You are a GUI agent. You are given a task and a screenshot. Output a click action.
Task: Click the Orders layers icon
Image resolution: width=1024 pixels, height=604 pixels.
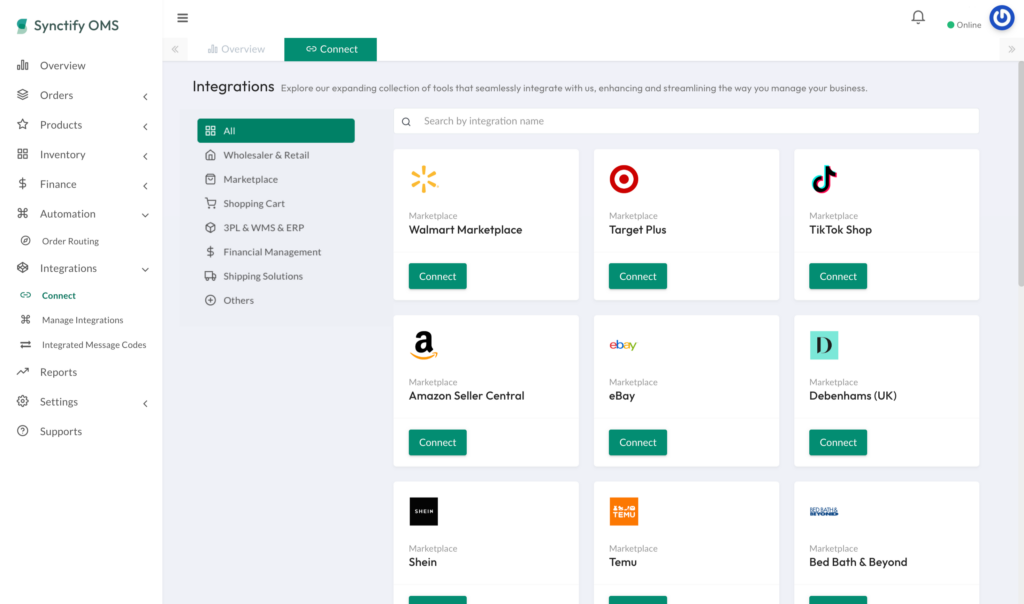pyautogui.click(x=23, y=95)
